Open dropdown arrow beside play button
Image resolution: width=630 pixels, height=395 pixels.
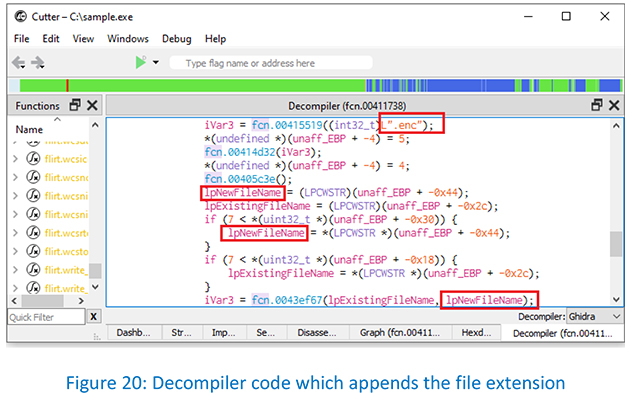pyautogui.click(x=155, y=62)
